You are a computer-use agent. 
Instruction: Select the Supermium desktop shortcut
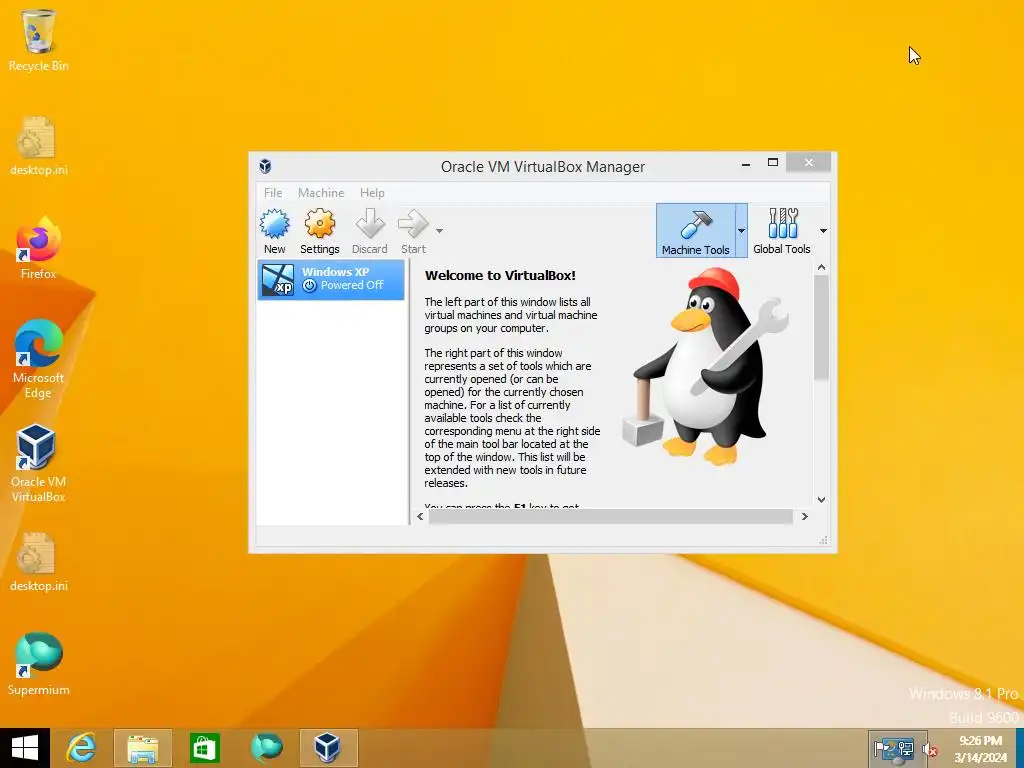(x=39, y=664)
